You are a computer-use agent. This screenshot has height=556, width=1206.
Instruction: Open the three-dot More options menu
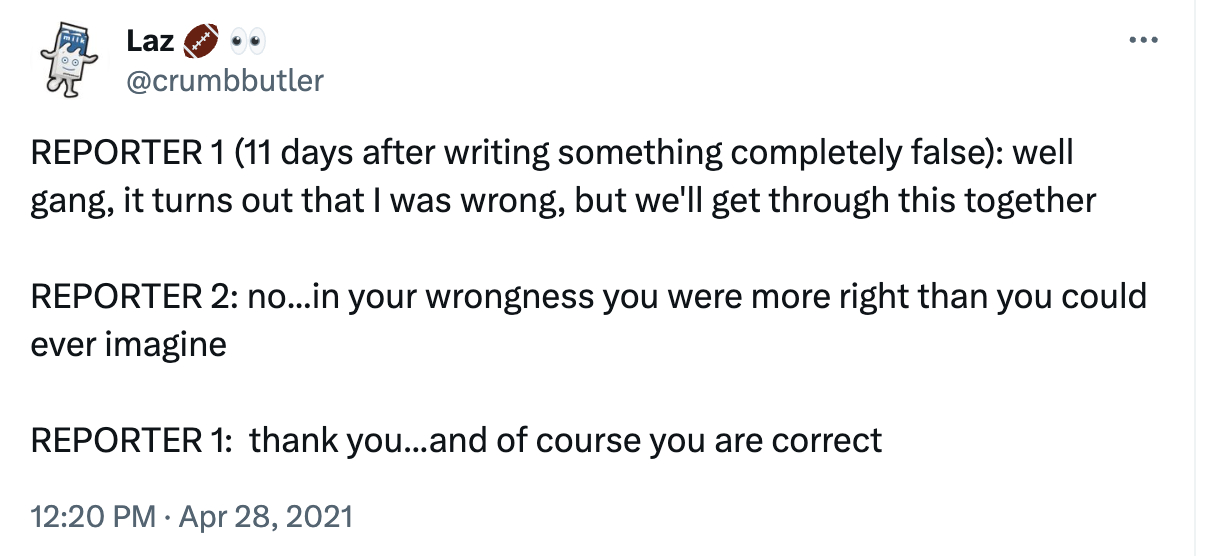point(1143,41)
